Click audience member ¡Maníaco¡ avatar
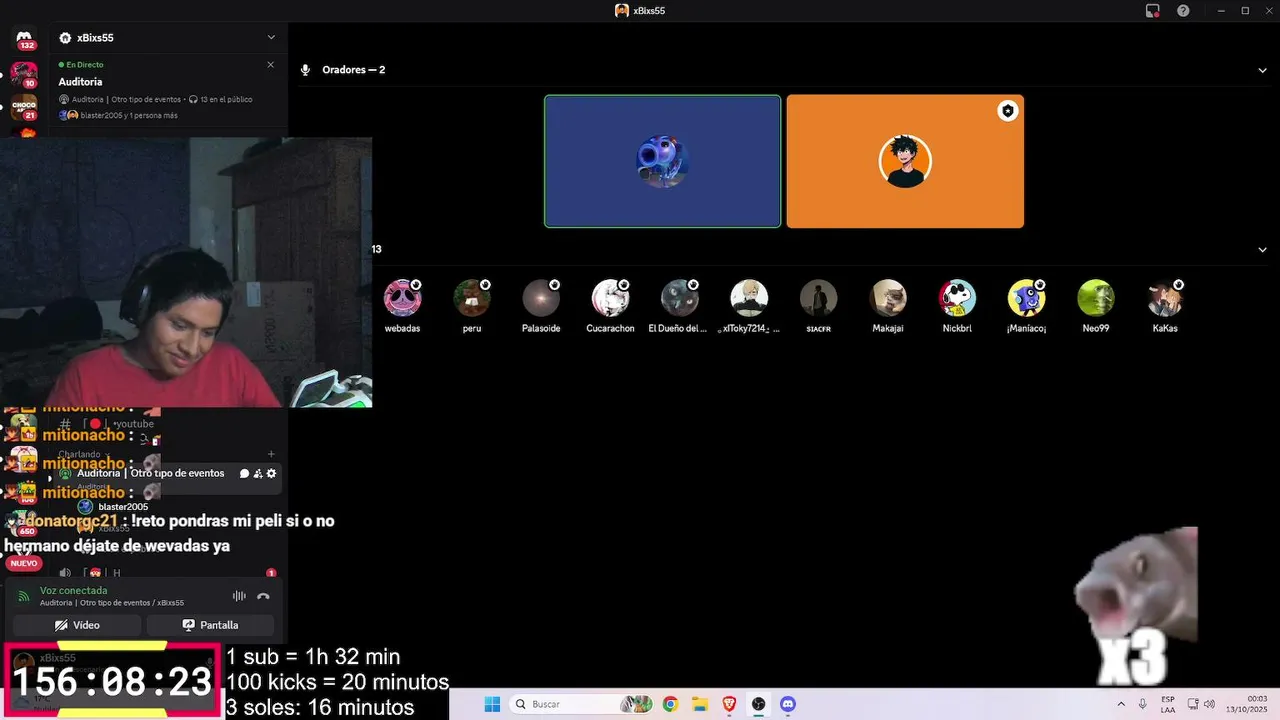Viewport: 1280px width, 720px height. [1026, 298]
